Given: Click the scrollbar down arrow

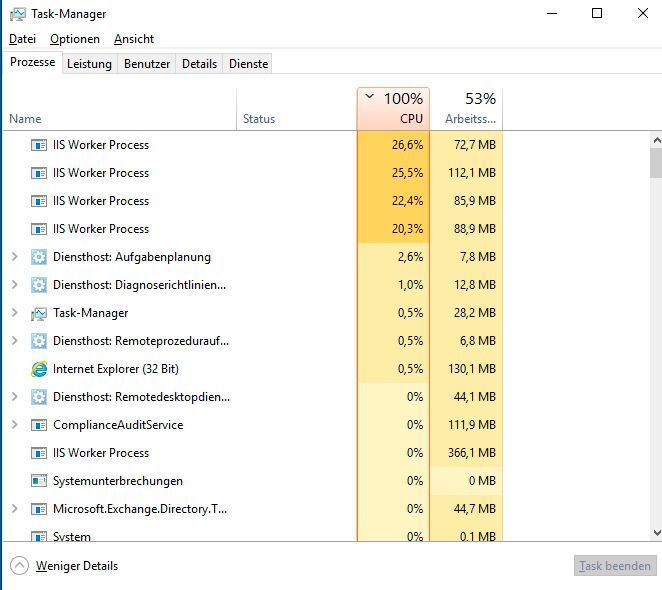Looking at the screenshot, I should pyautogui.click(x=657, y=533).
